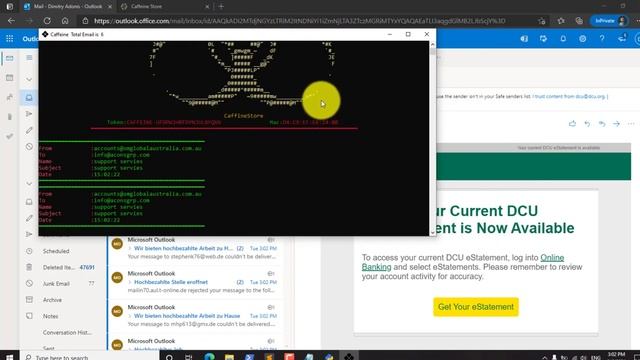640x360 pixels.
Task: Click the Windows taskbar search box
Action: coord(90,357)
